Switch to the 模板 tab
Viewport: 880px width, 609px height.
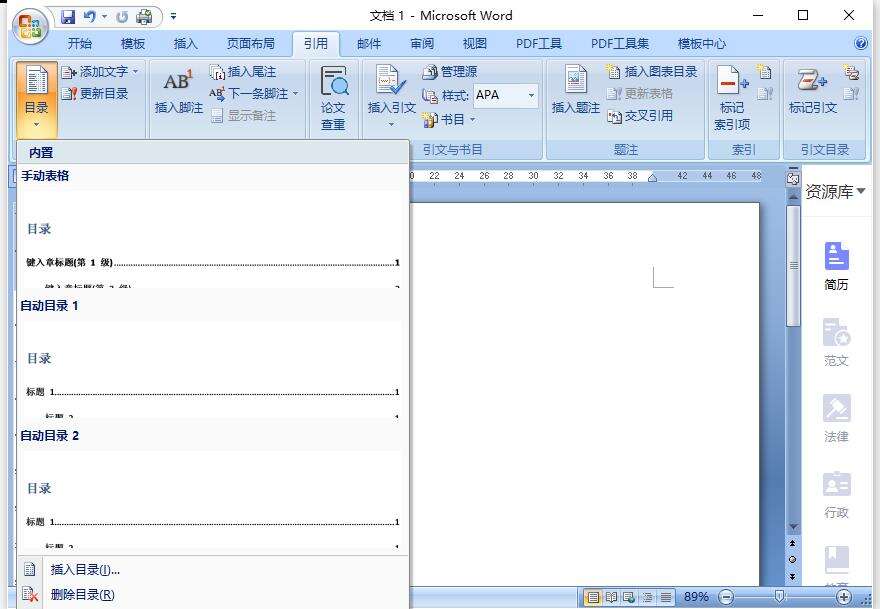[133, 44]
